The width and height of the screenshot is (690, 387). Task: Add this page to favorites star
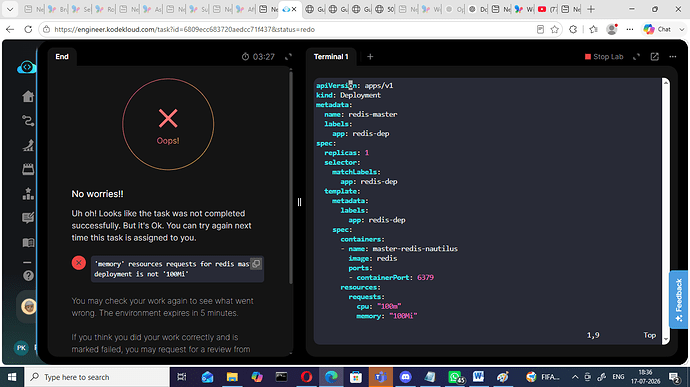pyautogui.click(x=554, y=29)
